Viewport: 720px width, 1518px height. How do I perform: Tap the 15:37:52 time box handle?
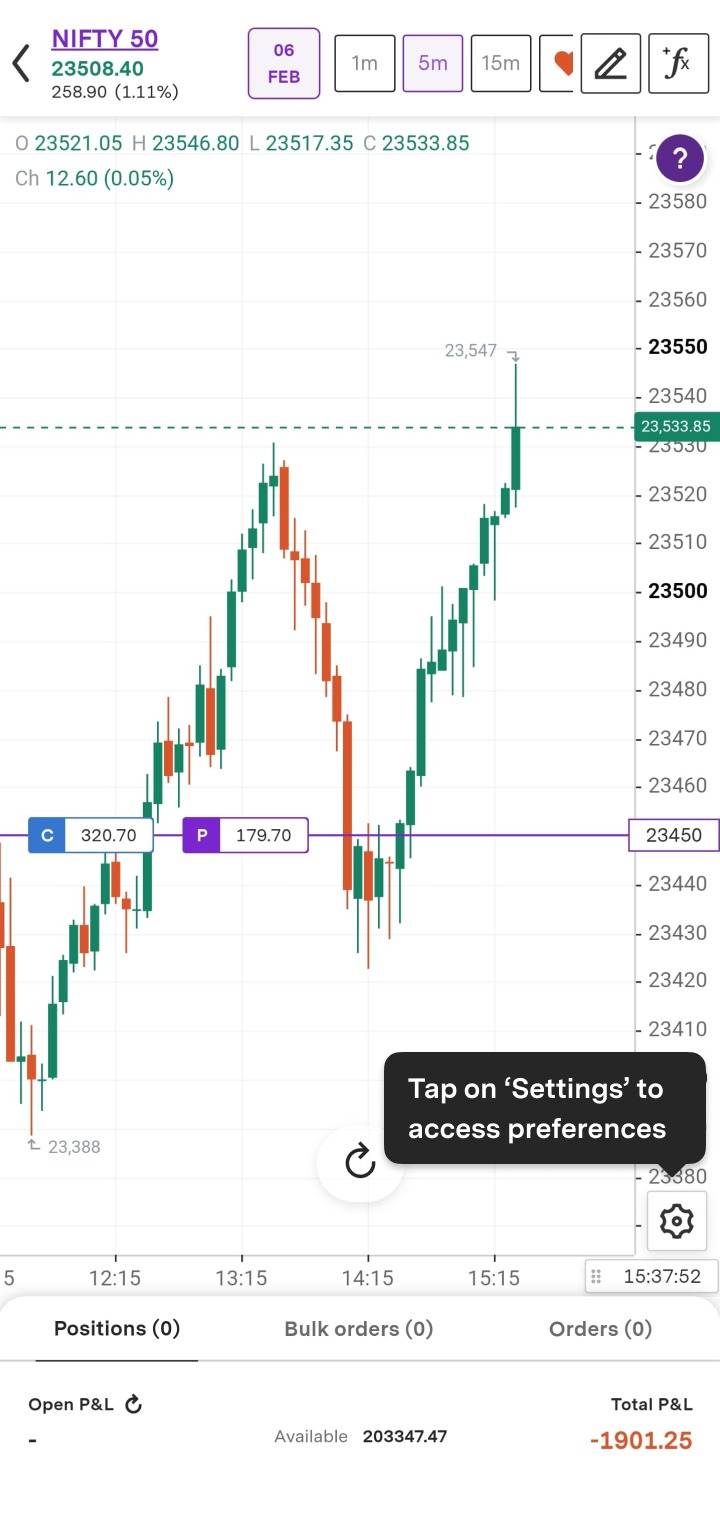596,1277
